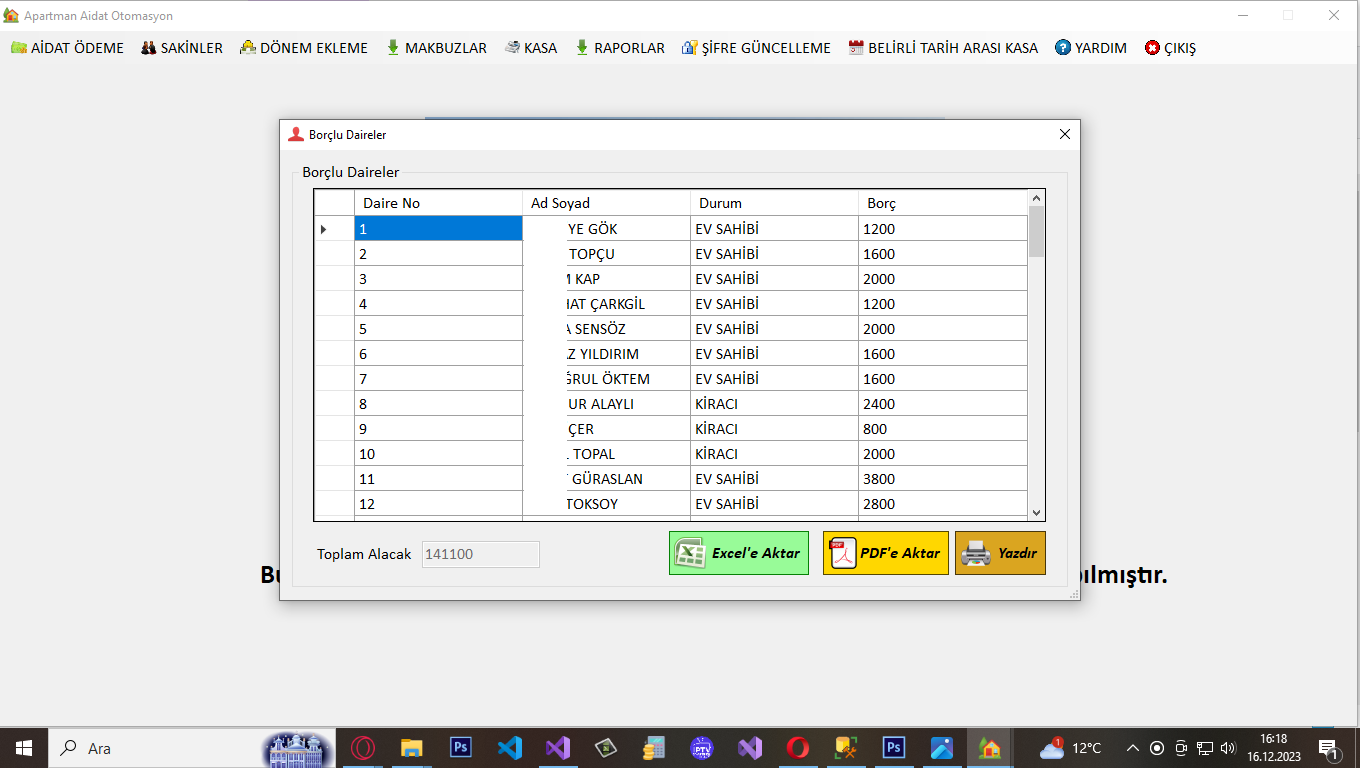
Task: Click the KASA cash register icon
Action: click(x=513, y=48)
